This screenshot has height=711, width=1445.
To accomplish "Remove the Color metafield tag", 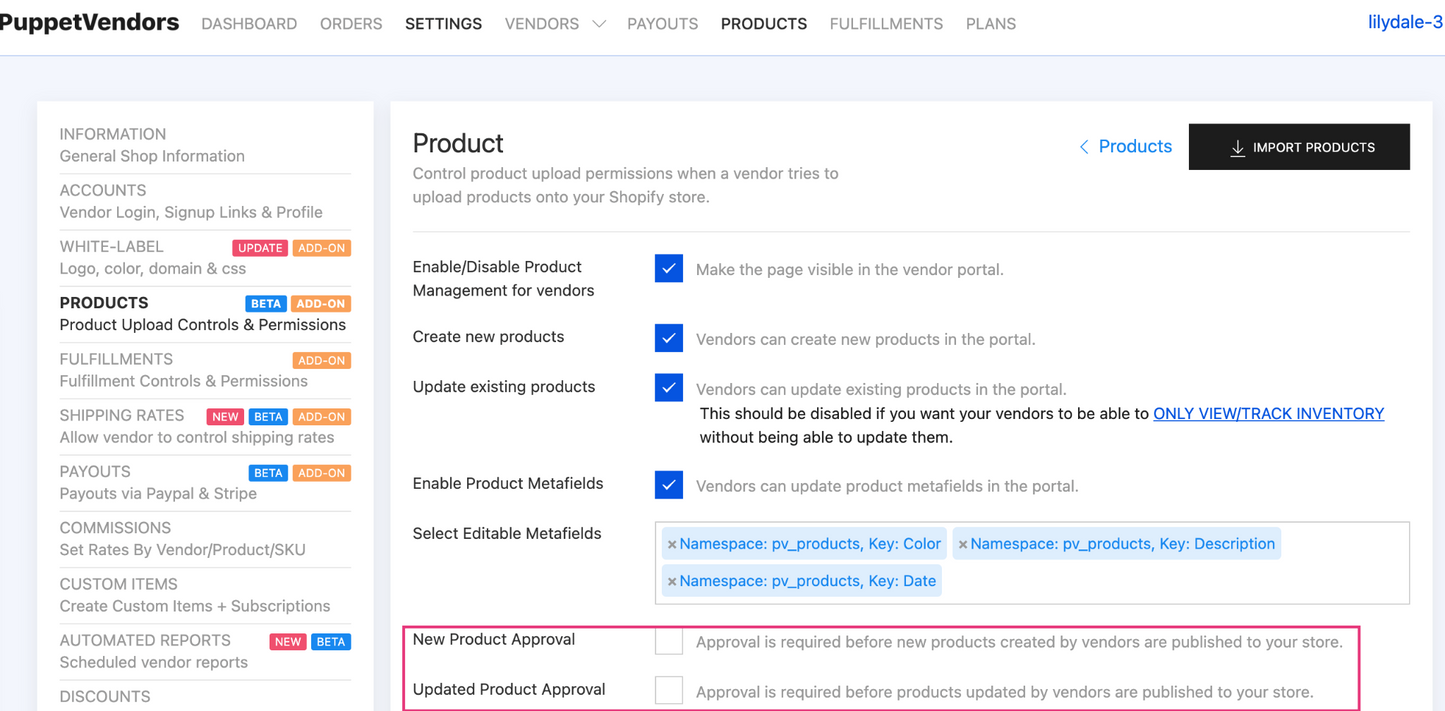I will [672, 545].
